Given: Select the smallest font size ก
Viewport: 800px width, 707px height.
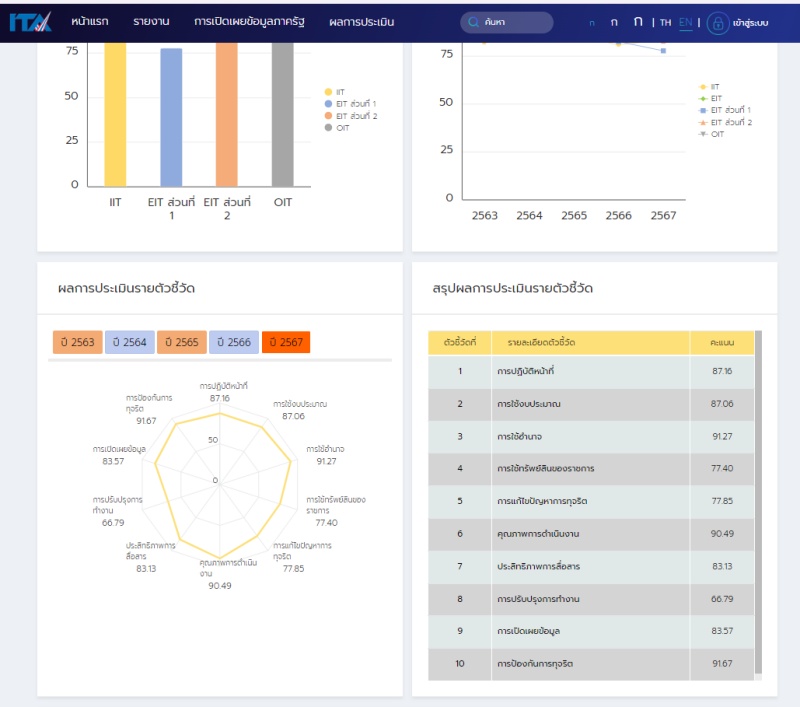Looking at the screenshot, I should pyautogui.click(x=591, y=23).
